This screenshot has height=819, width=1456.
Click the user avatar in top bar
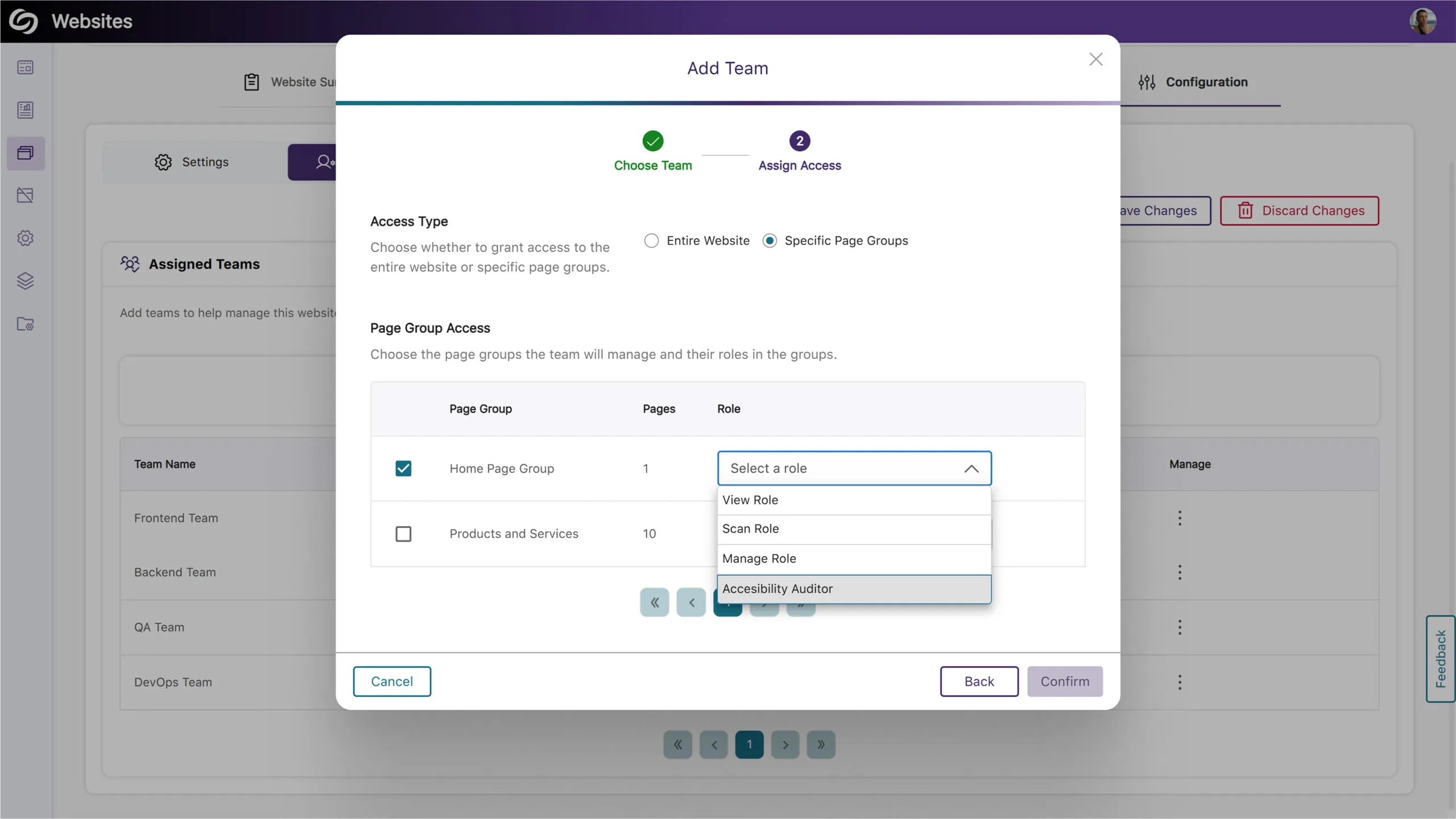(1422, 22)
